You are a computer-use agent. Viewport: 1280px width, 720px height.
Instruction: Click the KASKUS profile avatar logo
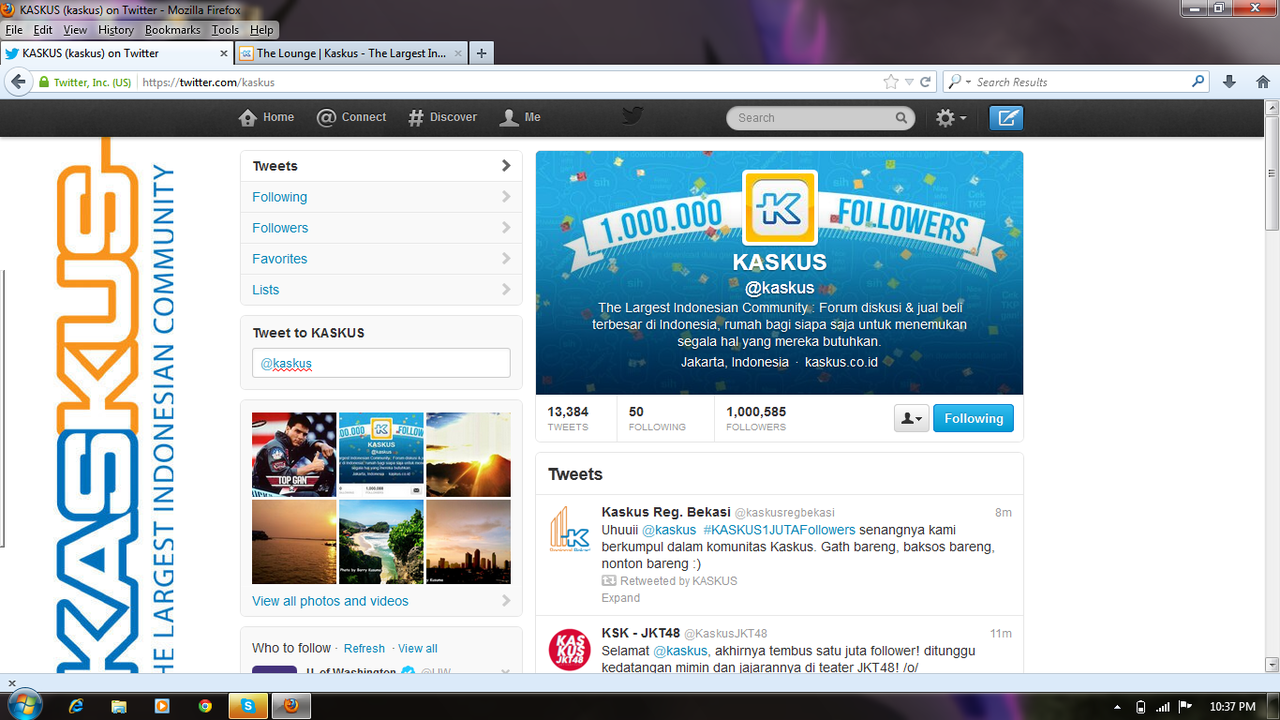(779, 208)
